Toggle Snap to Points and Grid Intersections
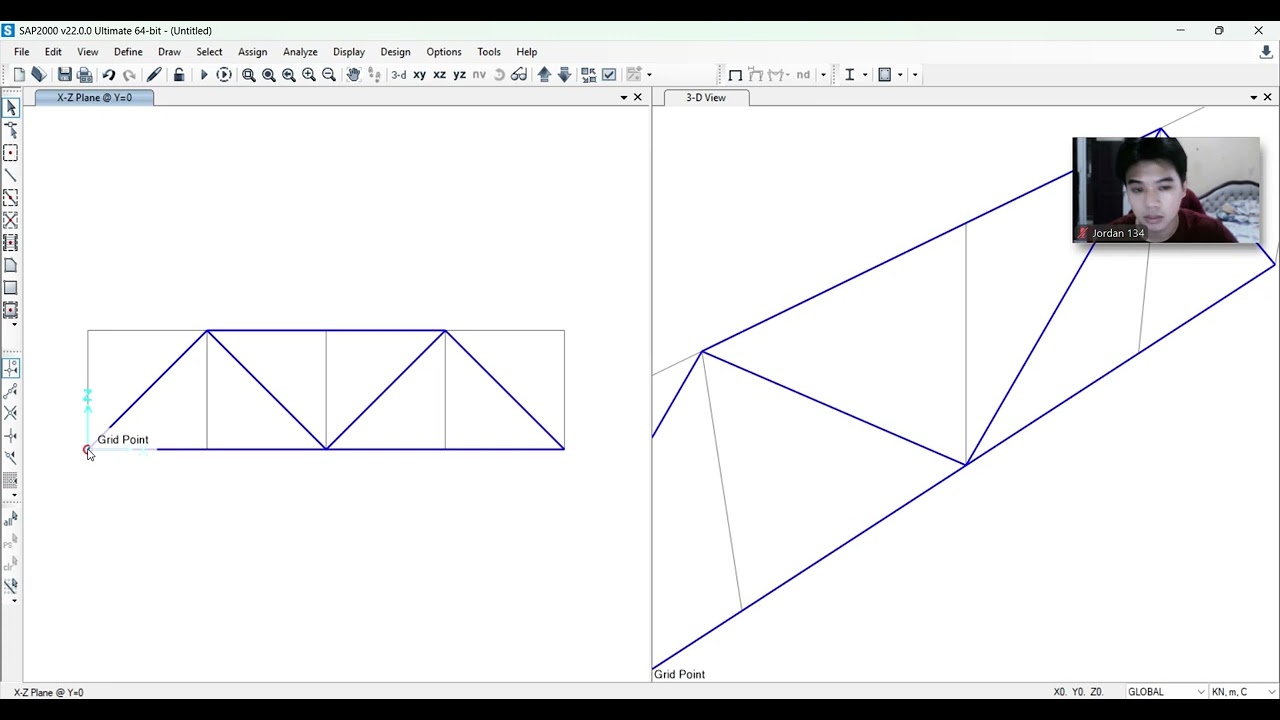 pos(11,369)
